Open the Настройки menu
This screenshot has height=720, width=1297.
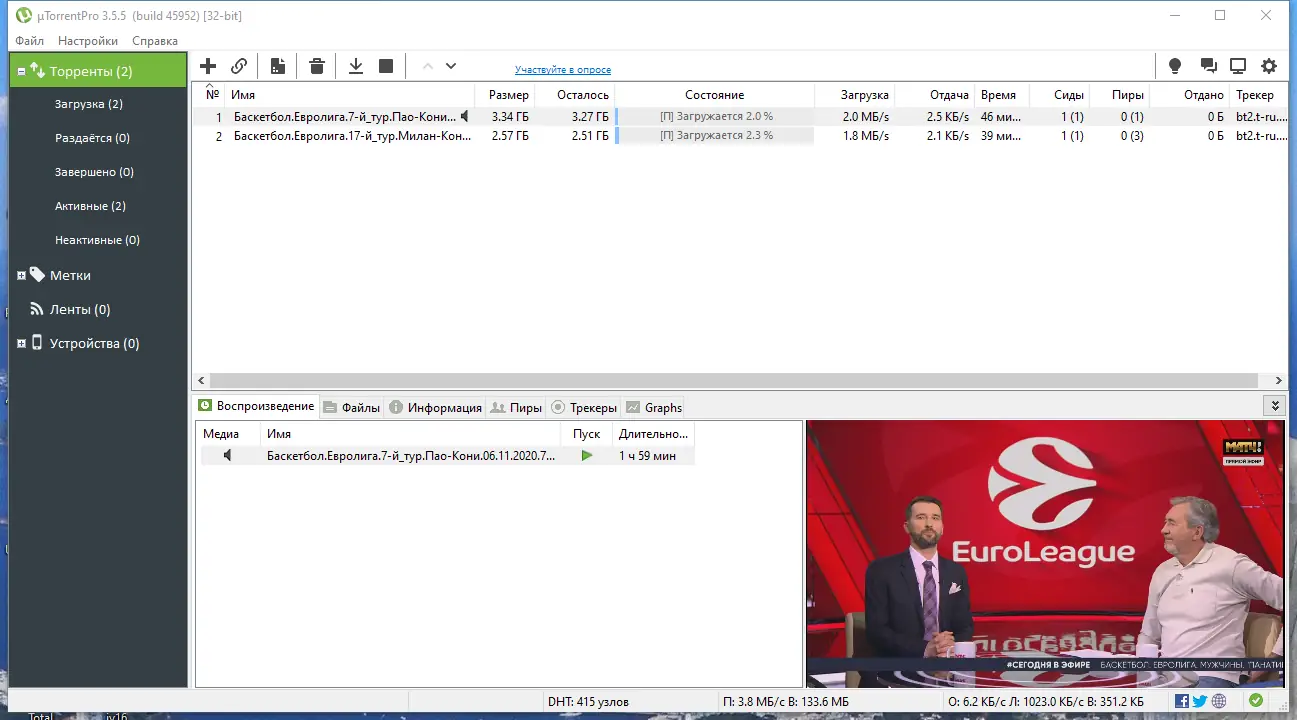(87, 41)
